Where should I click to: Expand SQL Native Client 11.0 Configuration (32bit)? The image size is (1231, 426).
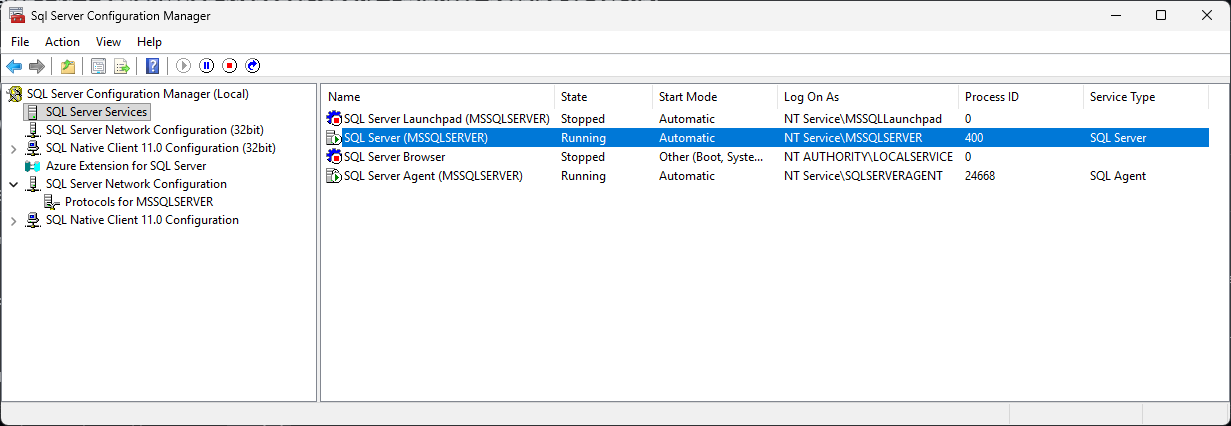pos(13,148)
